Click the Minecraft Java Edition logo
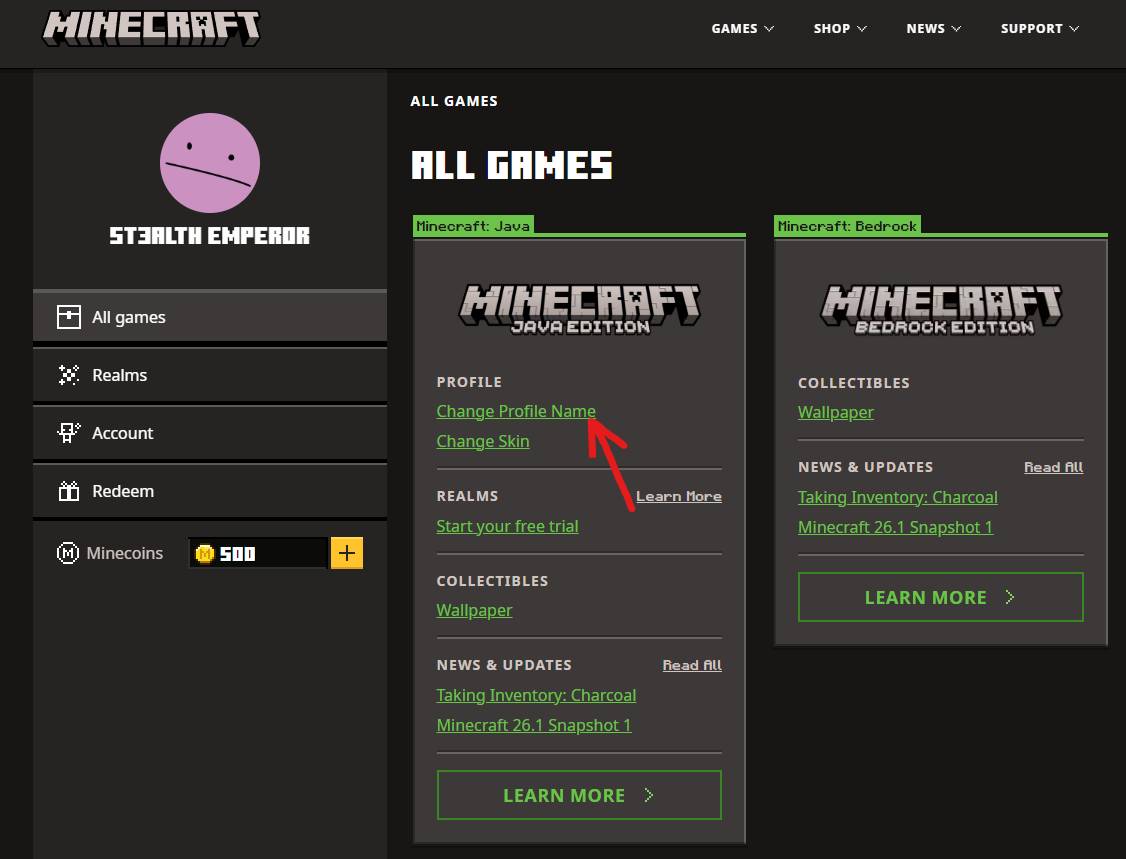Viewport: 1126px width, 859px height. click(579, 309)
